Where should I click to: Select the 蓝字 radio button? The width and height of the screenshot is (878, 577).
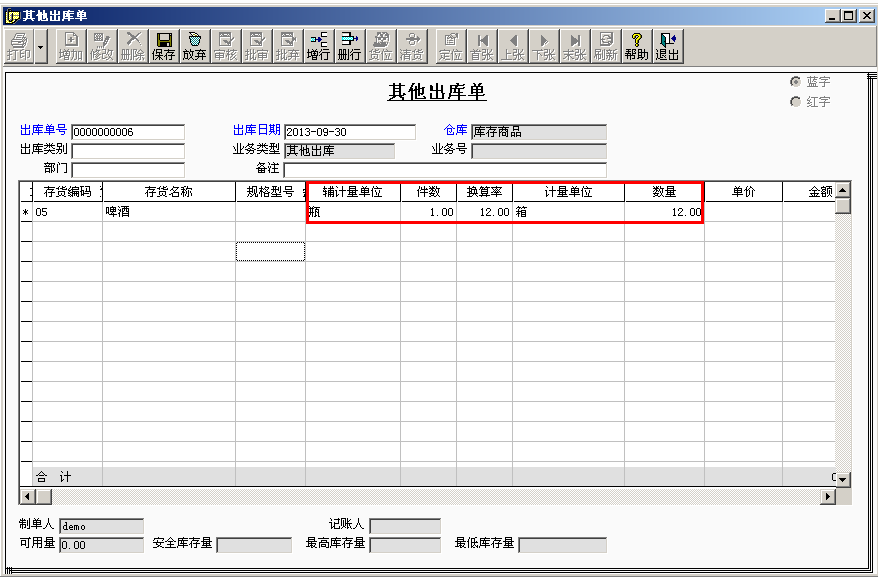click(x=795, y=82)
